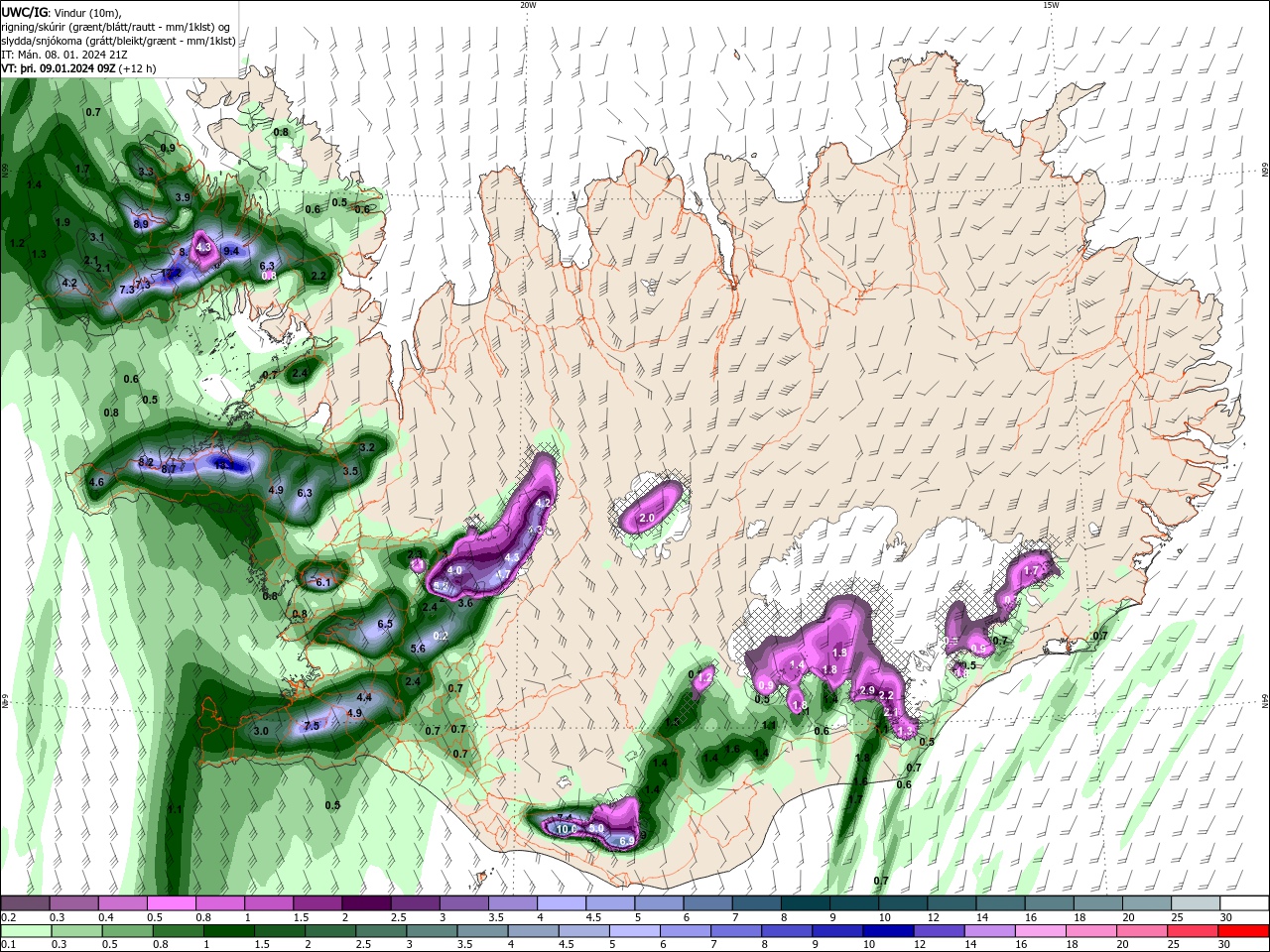Click the '6.5' precipitation value
The image size is (1270, 952).
(x=386, y=624)
